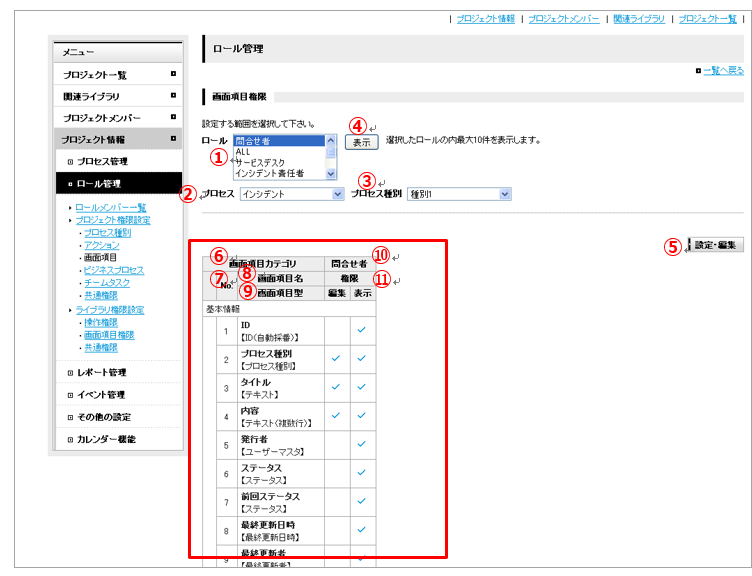Screen dimensions: 752x576
Task: Open ロールメンバー一覧 link
Action: [111, 208]
